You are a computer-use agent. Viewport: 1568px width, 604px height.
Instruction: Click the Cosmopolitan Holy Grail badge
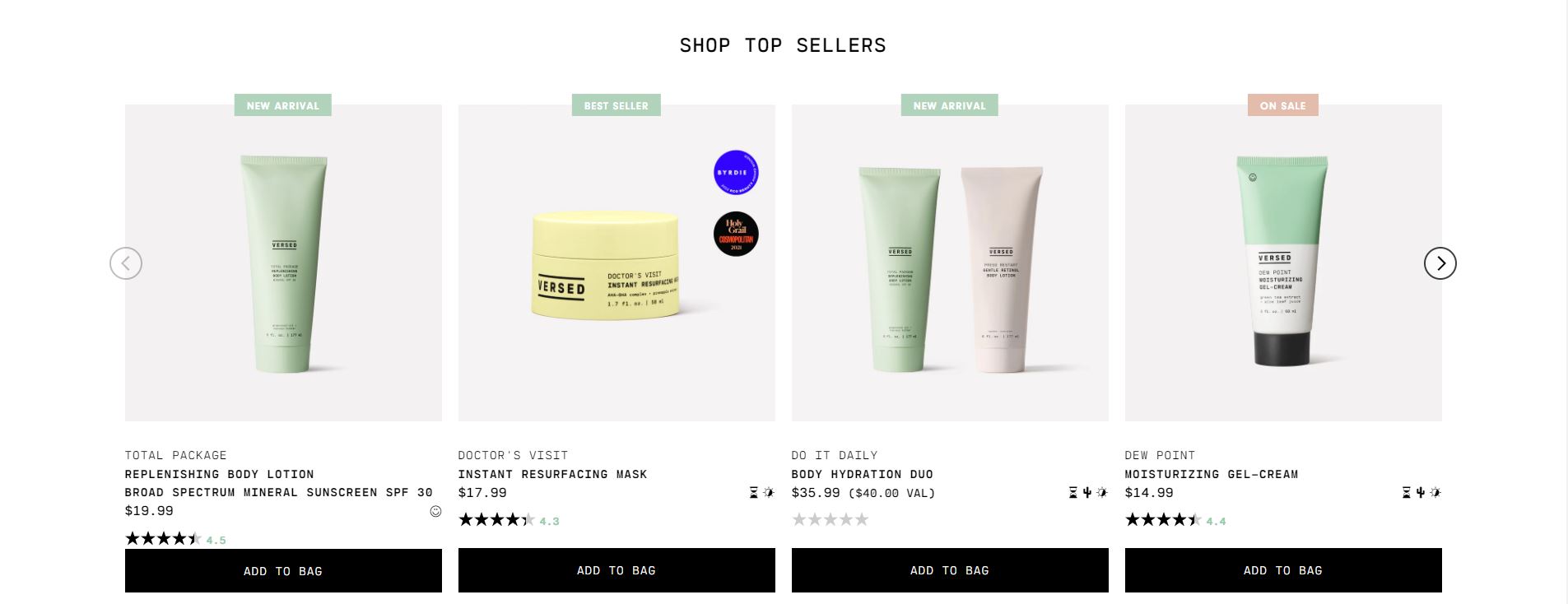tap(736, 234)
